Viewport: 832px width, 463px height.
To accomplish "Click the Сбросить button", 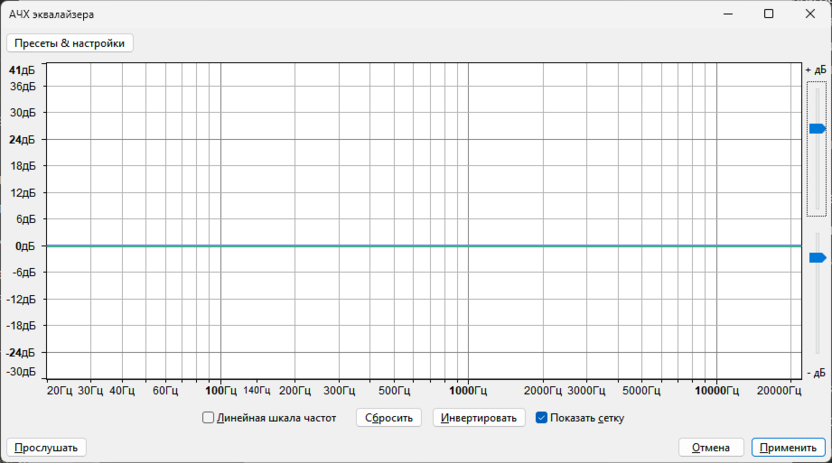I will [x=388, y=417].
